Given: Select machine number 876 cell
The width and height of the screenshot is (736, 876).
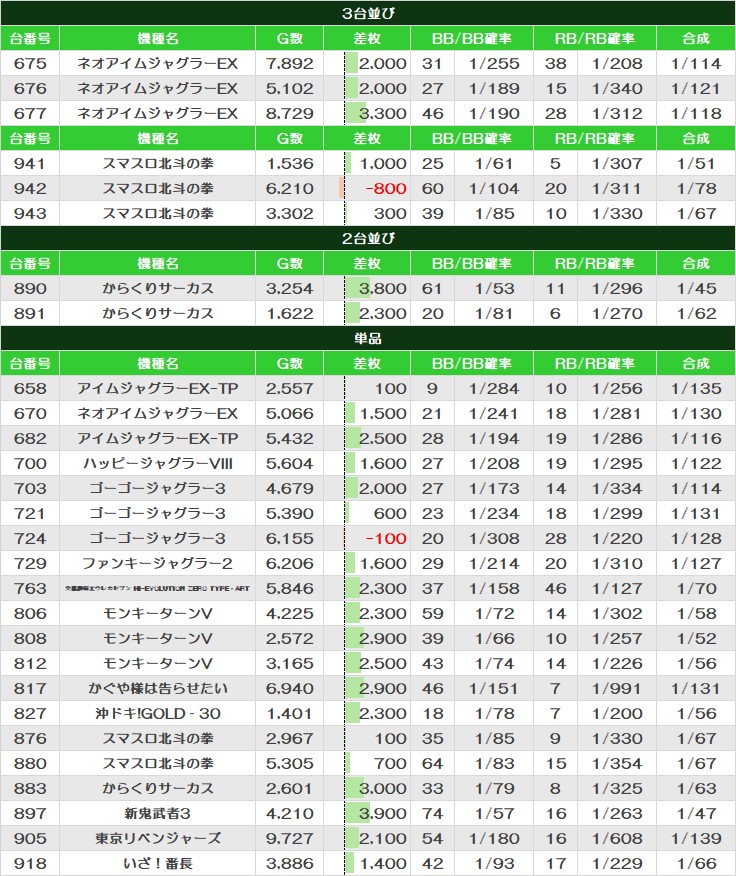Looking at the screenshot, I should click(x=30, y=739).
